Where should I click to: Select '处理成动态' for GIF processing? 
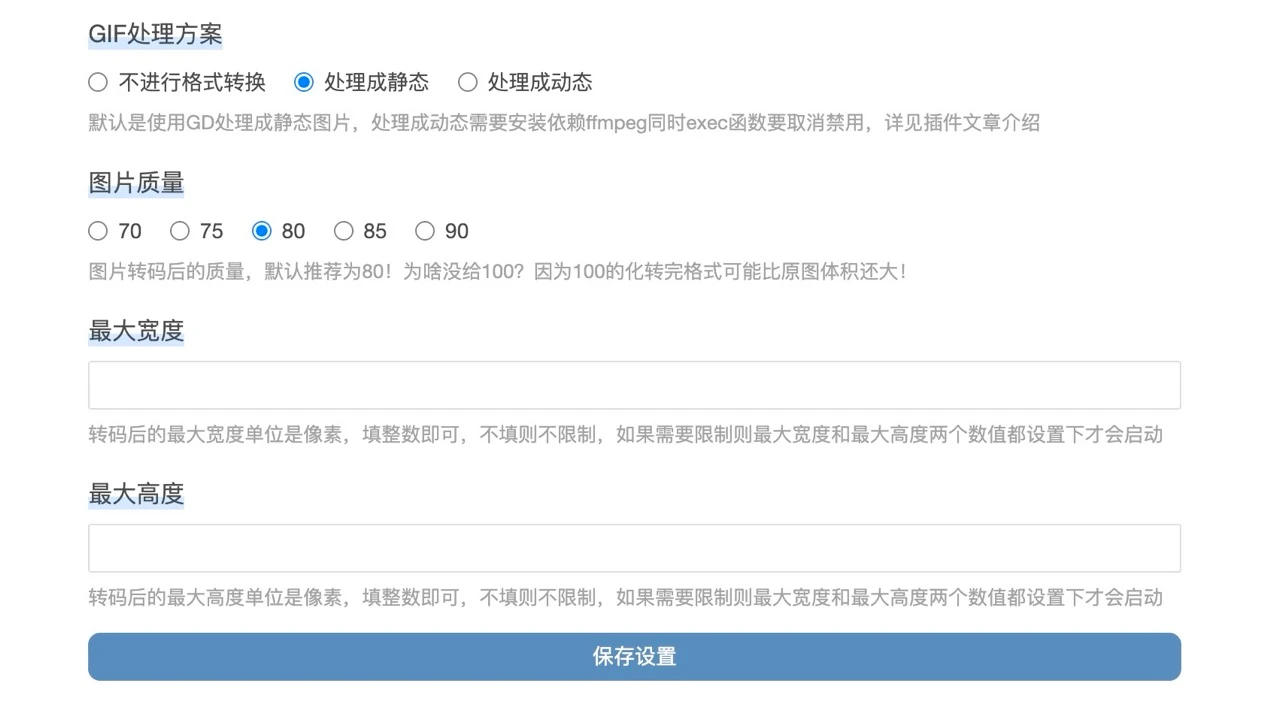(467, 82)
